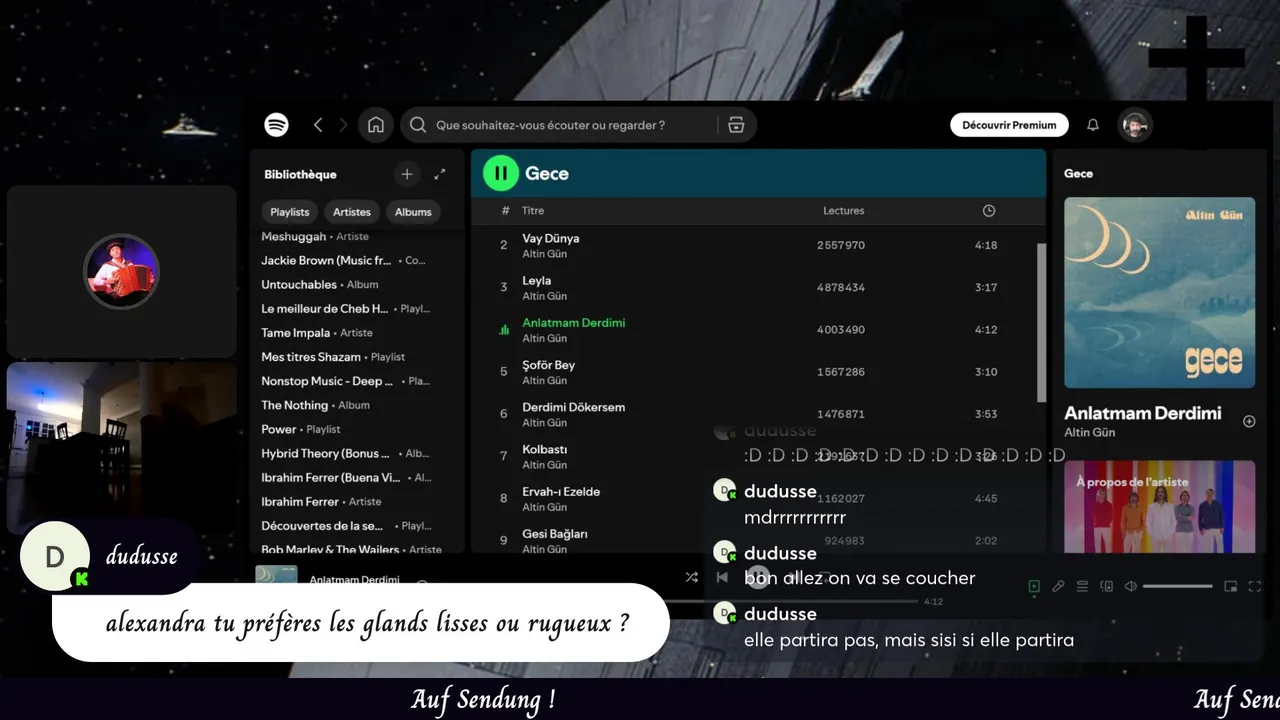This screenshot has height=720, width=1280.
Task: Click the plus icon in Bibliothèque
Action: tap(407, 174)
